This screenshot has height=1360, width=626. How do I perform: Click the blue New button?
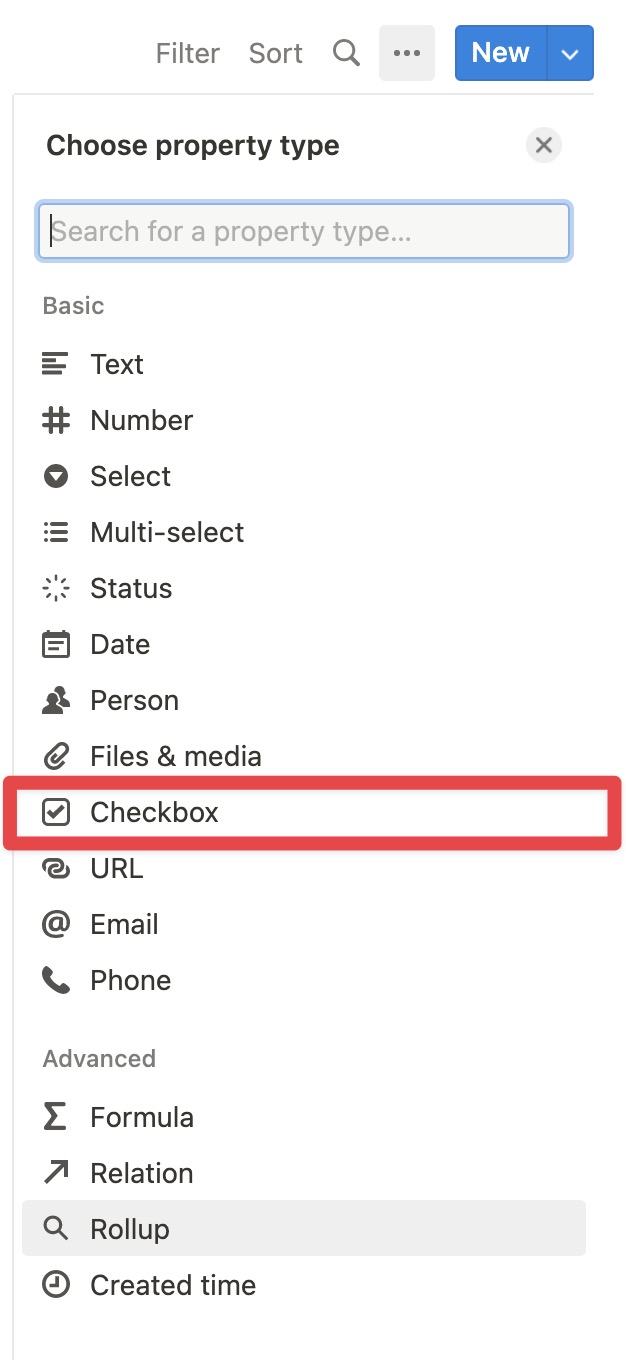pos(501,53)
